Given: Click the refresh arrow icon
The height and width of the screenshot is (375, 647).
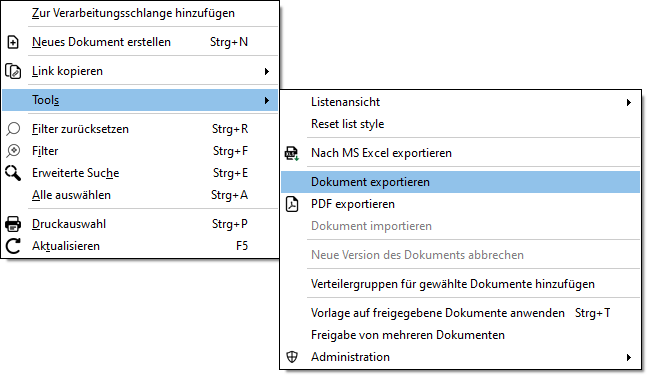Looking at the screenshot, I should point(13,246).
